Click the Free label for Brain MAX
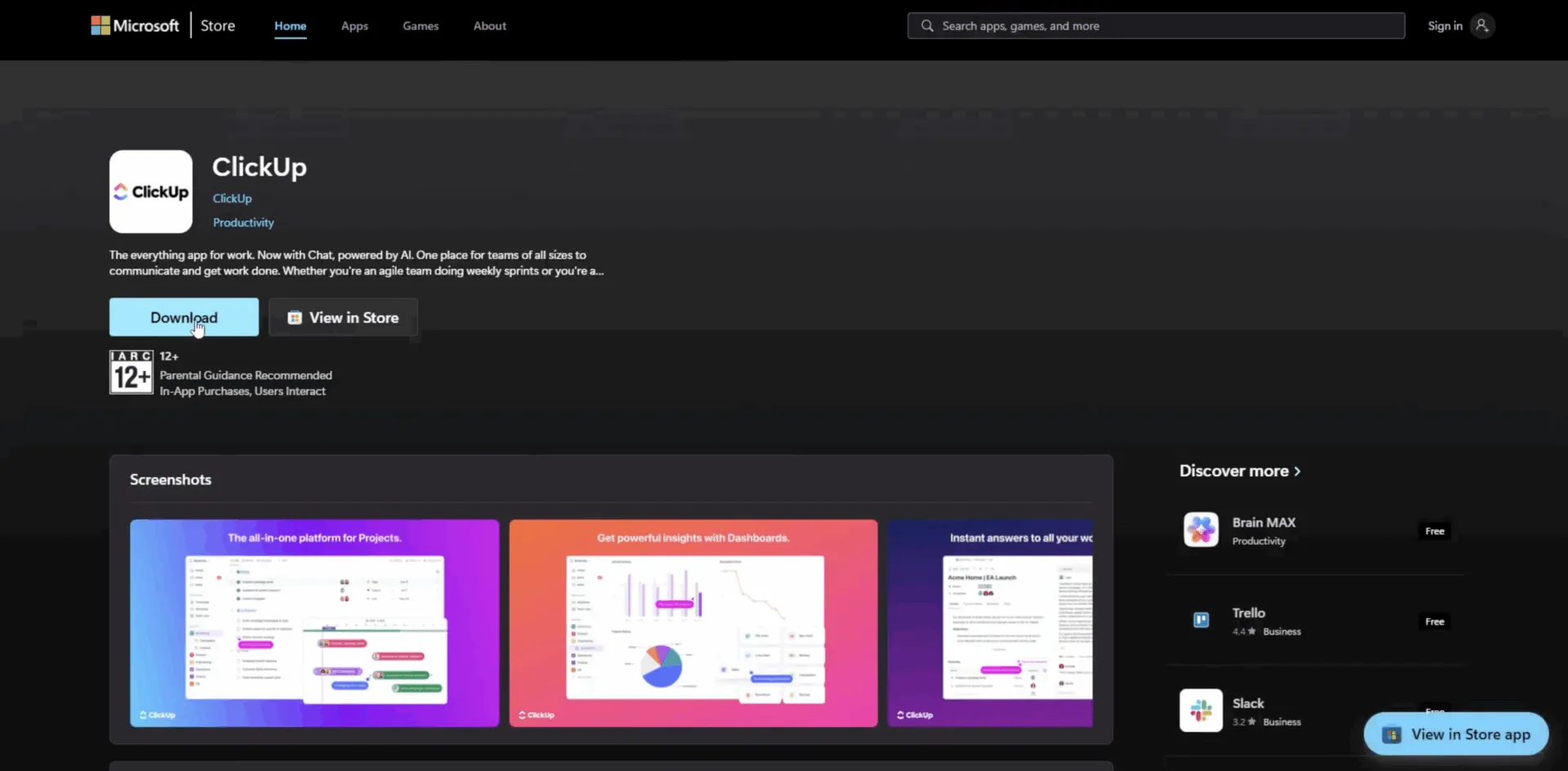 (x=1435, y=531)
